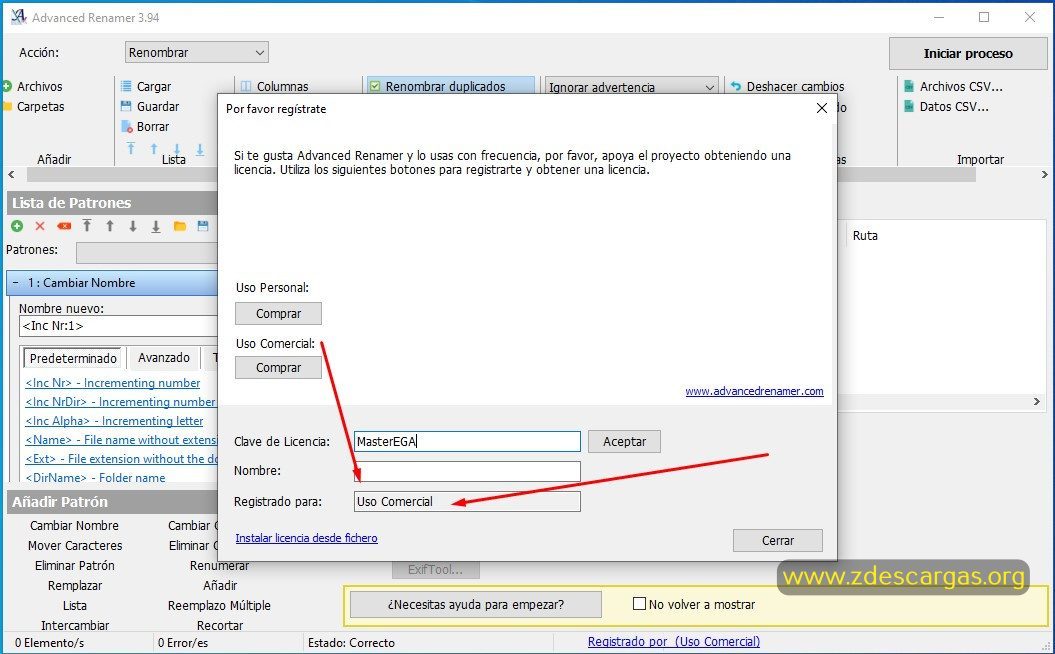Add a new pattern with green plus icon
The image size is (1055, 654).
point(17,226)
